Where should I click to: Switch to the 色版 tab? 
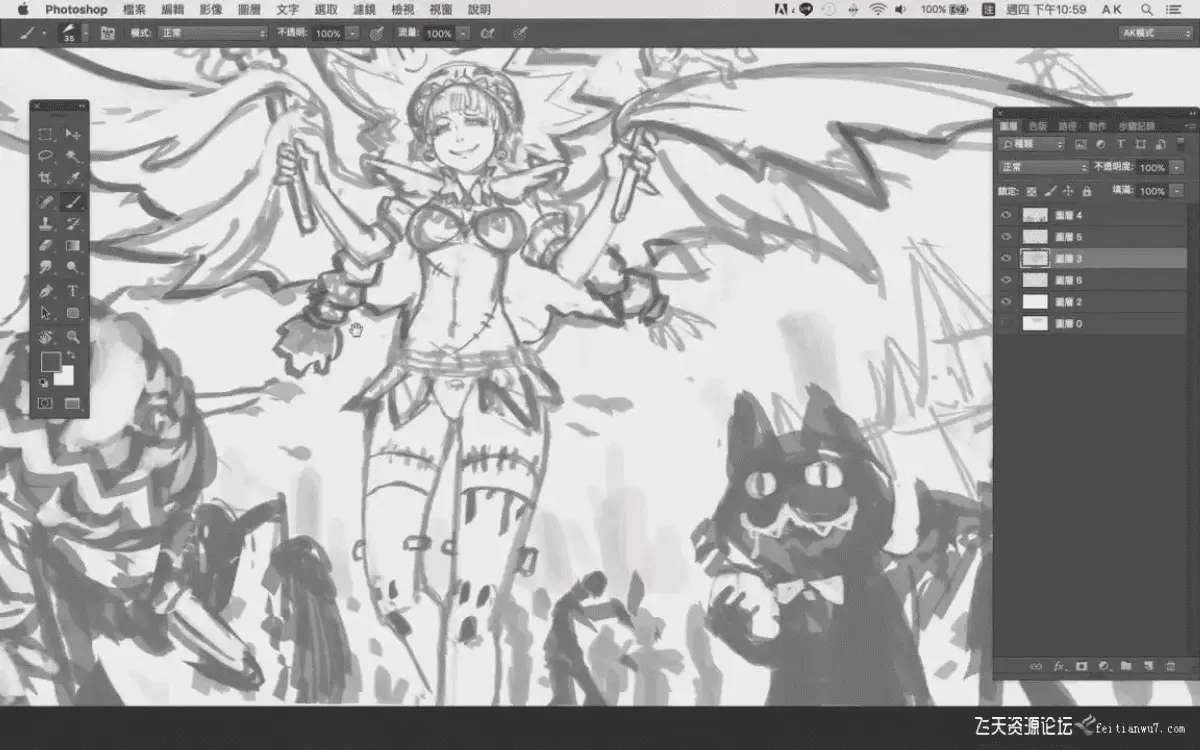coord(1038,126)
